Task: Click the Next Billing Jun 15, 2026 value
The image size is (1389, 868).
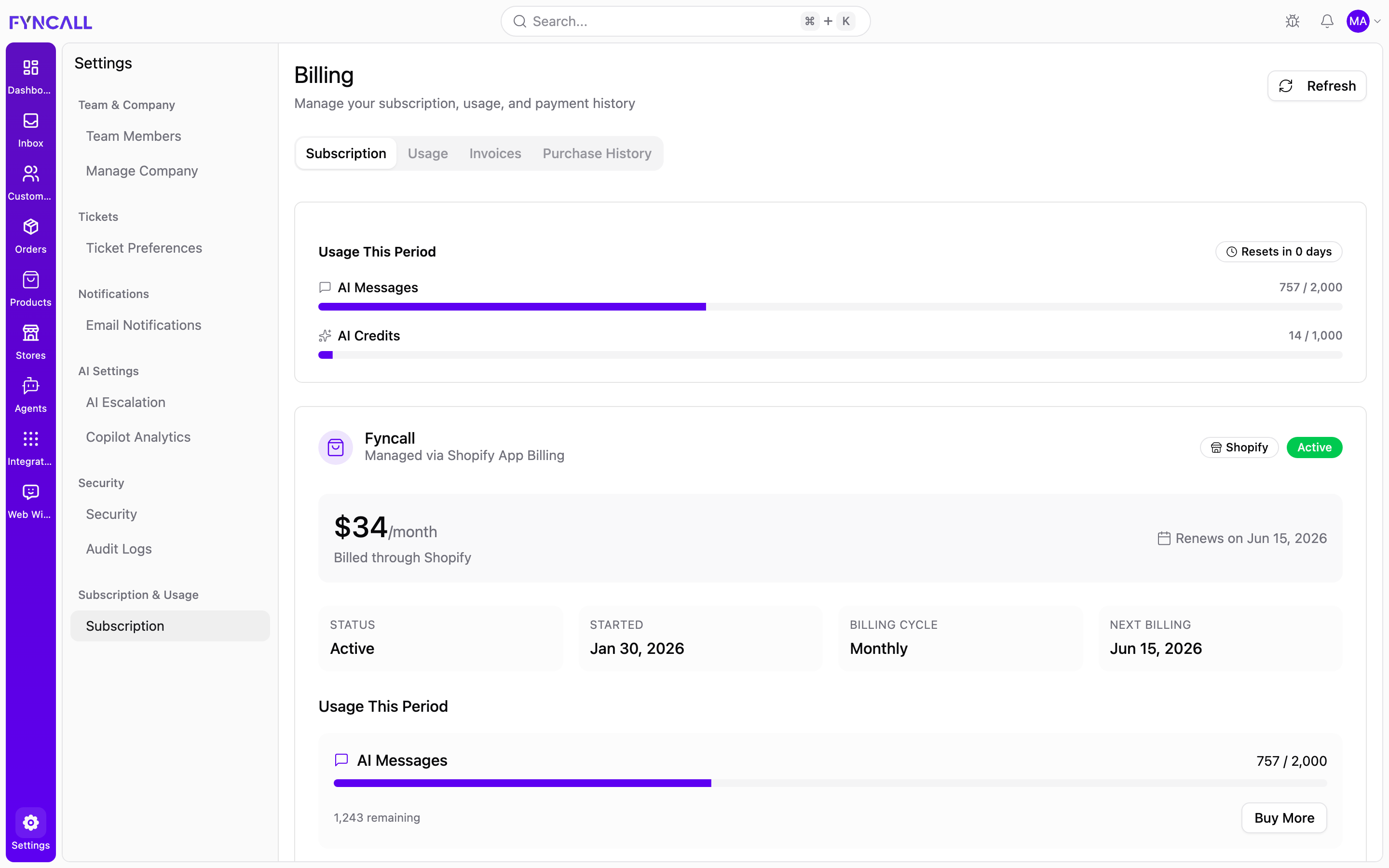Action: coord(1156,648)
